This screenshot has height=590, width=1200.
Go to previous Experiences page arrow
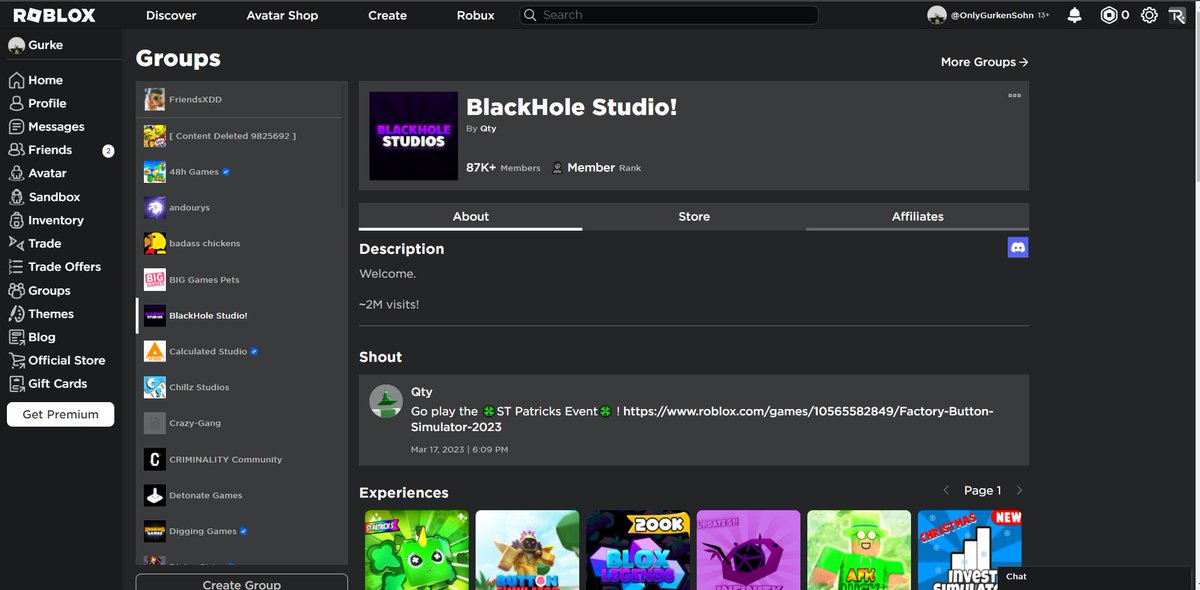[946, 490]
